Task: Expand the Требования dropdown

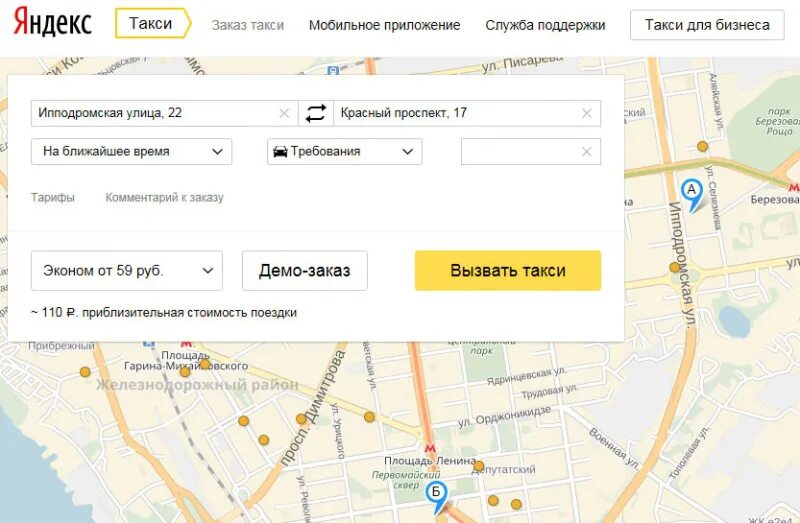Action: pos(344,152)
